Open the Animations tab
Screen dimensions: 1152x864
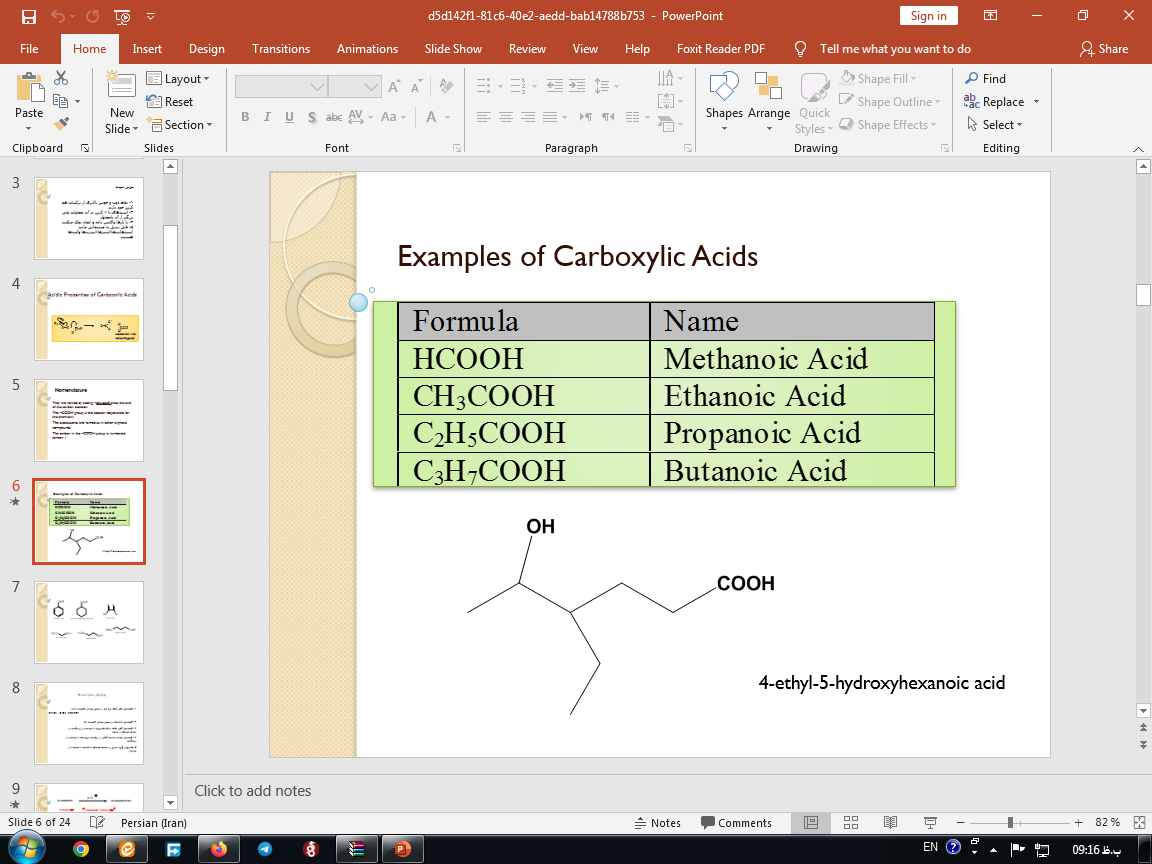point(367,48)
